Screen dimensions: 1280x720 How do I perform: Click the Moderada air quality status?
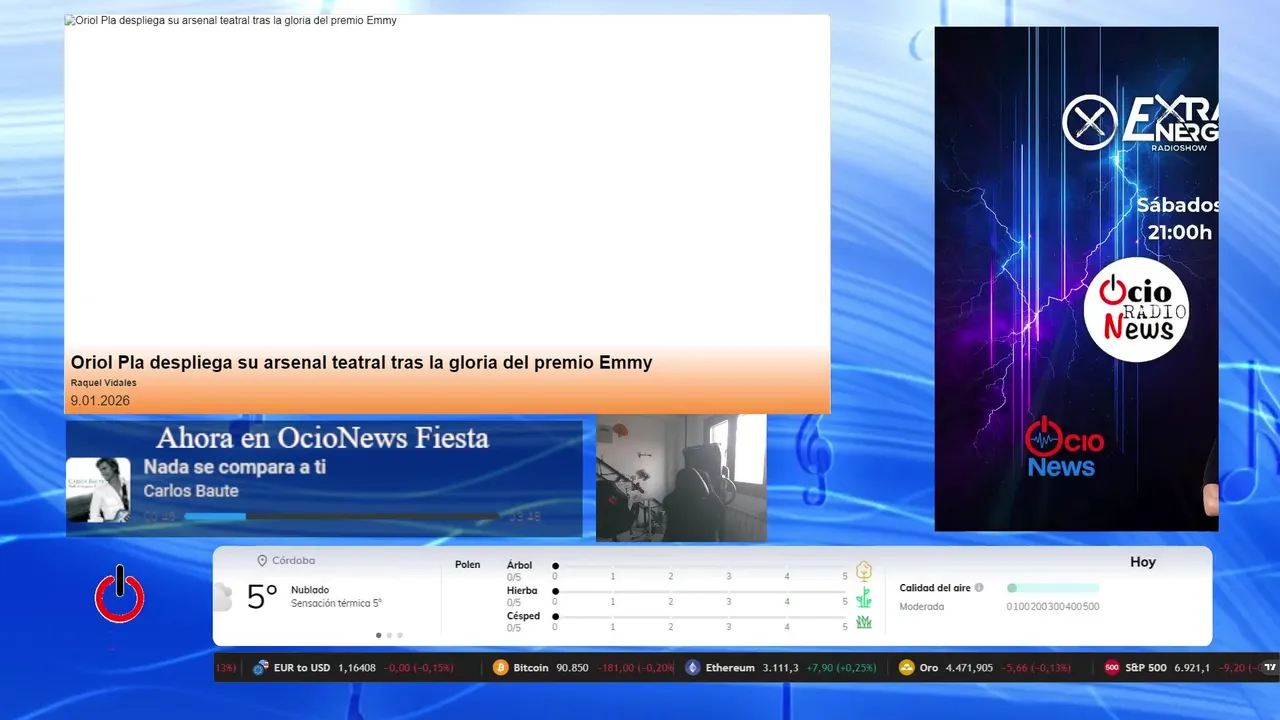point(921,606)
